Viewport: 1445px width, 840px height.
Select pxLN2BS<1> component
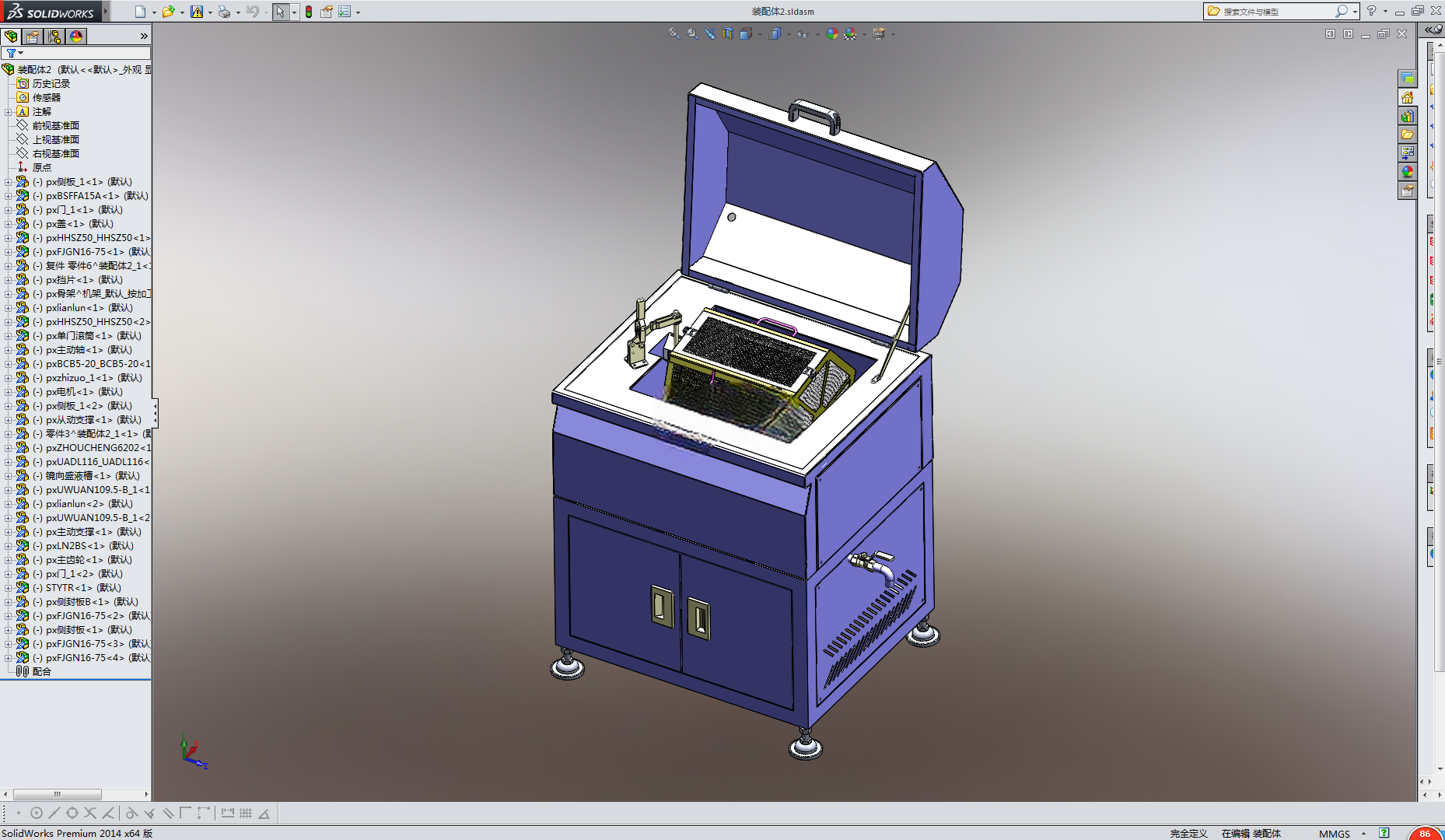pyautogui.click(x=82, y=546)
